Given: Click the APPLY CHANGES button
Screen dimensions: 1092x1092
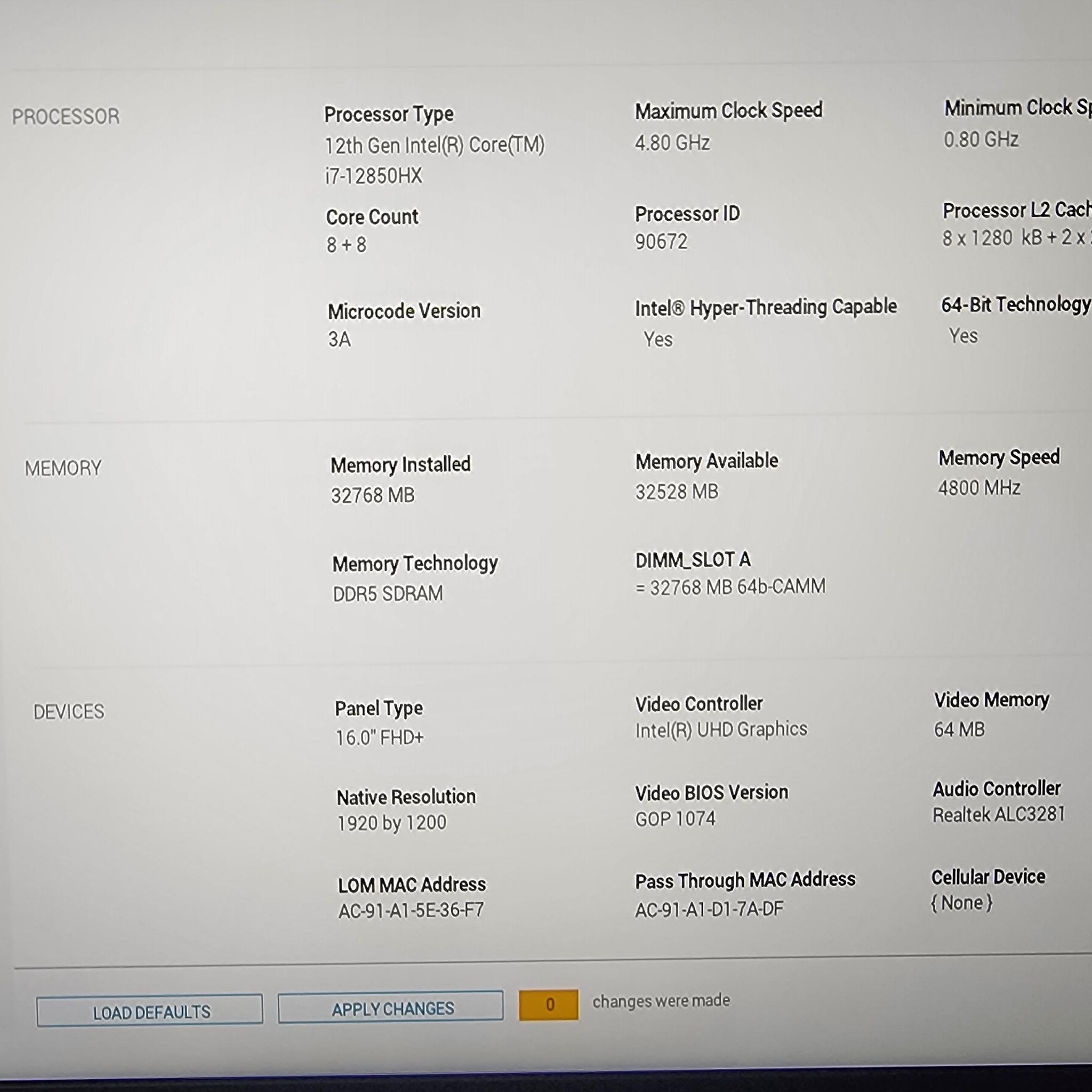Looking at the screenshot, I should (x=390, y=1008).
